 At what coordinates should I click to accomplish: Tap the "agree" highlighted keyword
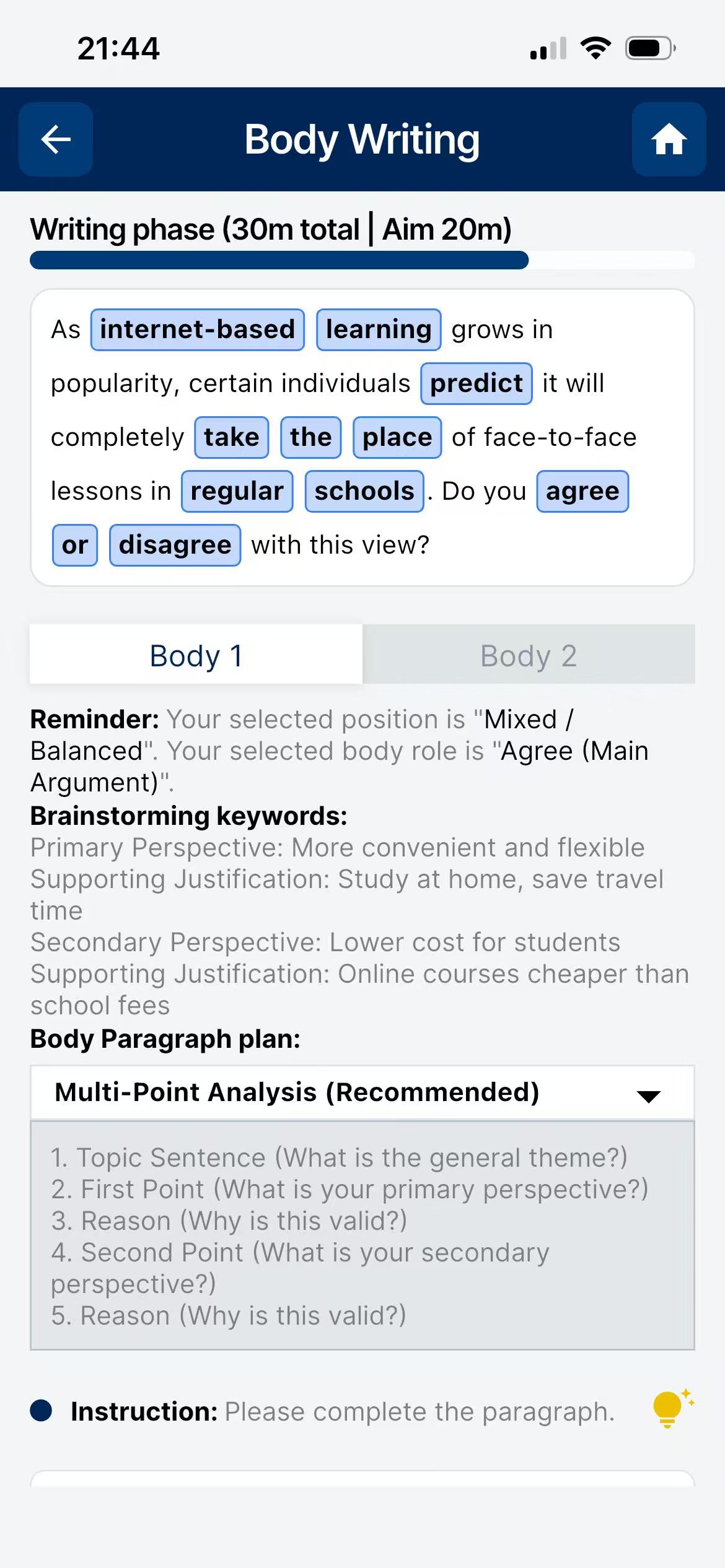click(x=582, y=491)
